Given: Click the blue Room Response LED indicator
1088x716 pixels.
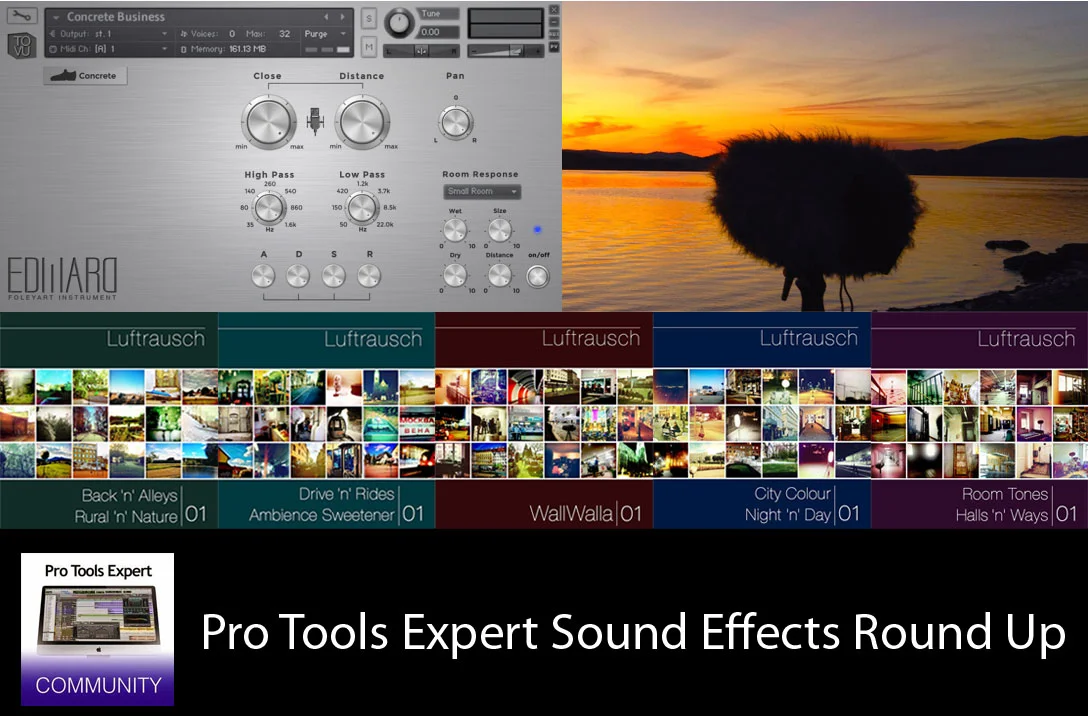Looking at the screenshot, I should click(537, 230).
